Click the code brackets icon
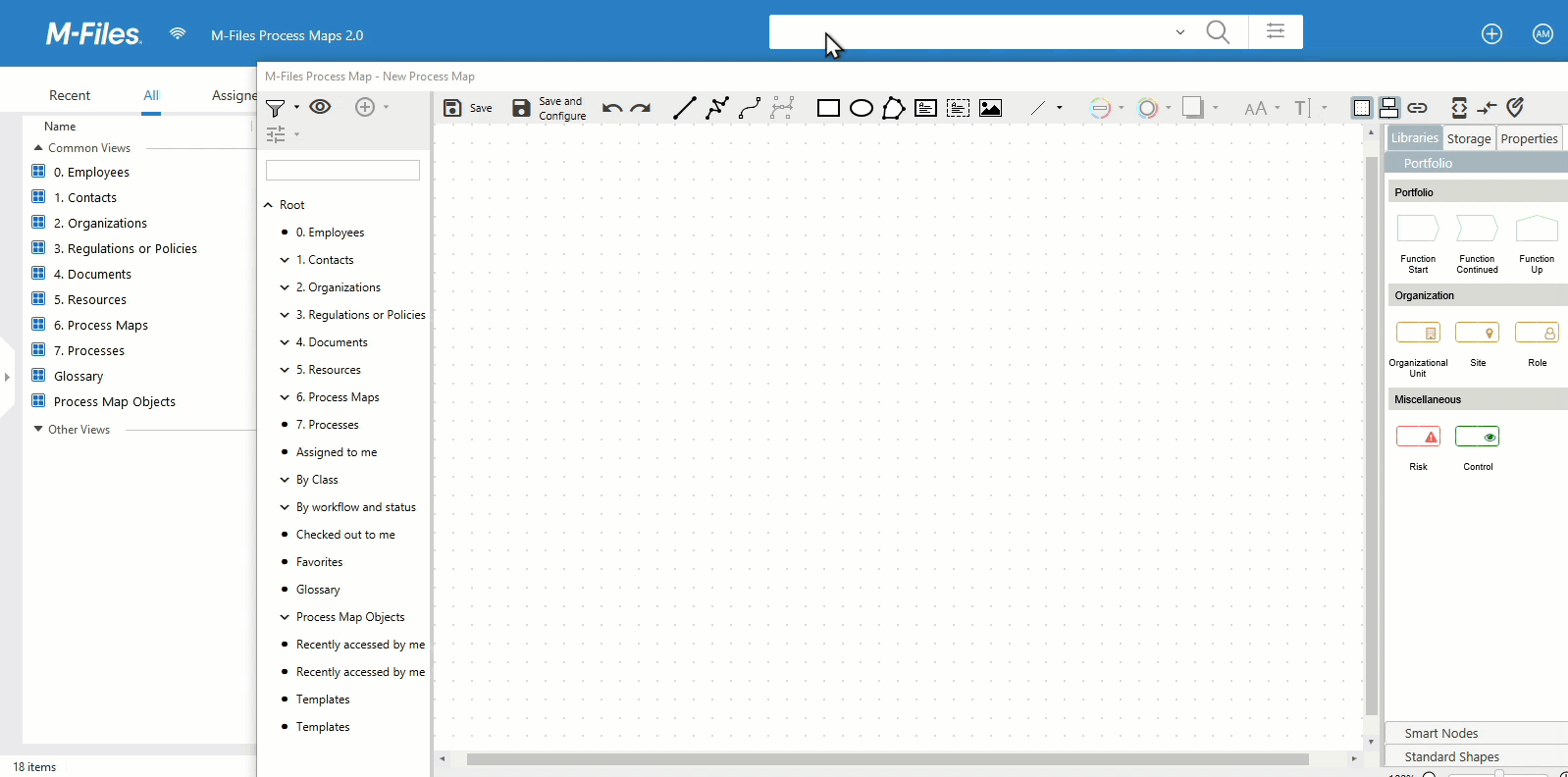 click(x=1459, y=108)
